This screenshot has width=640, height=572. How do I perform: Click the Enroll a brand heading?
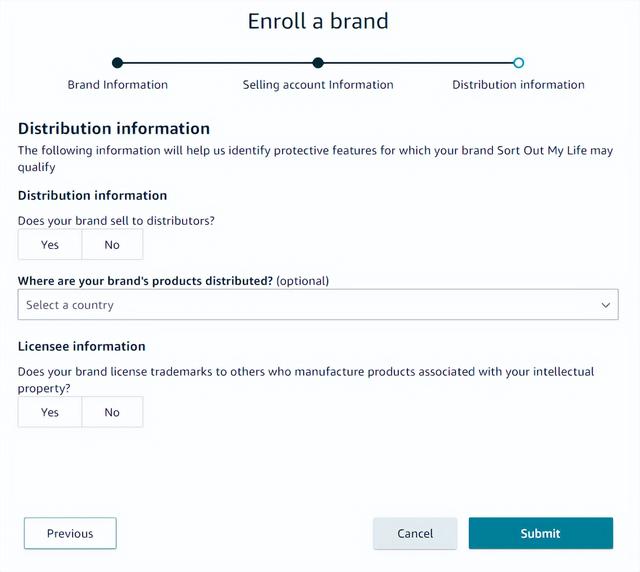[318, 21]
